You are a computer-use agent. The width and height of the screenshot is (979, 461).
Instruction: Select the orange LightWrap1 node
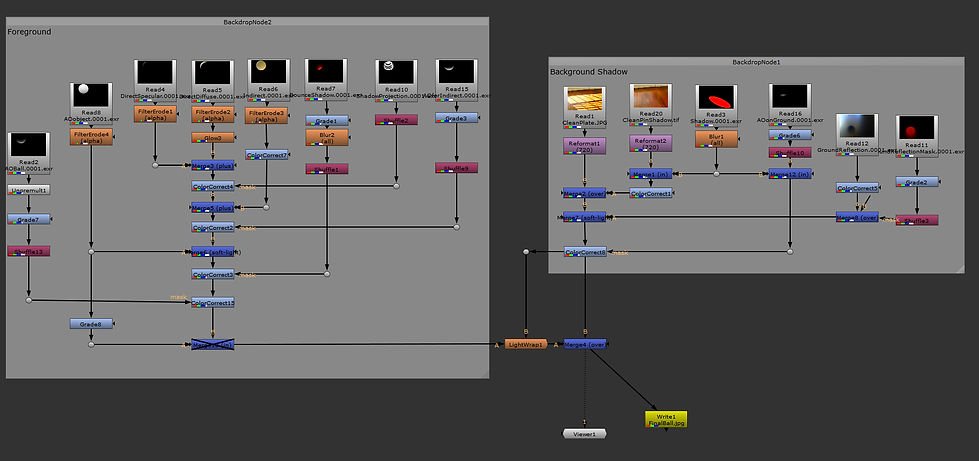point(526,344)
